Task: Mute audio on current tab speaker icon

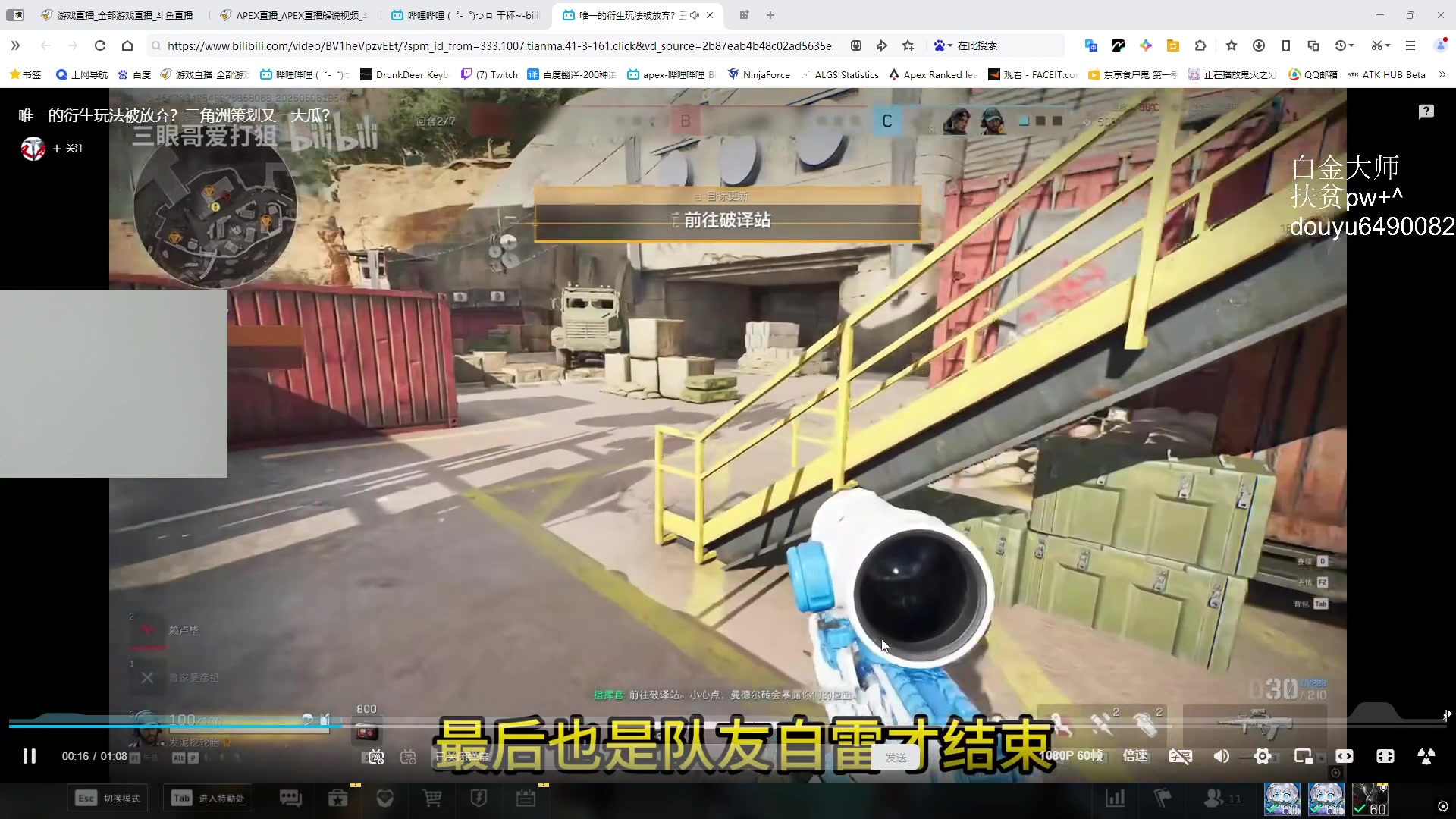Action: [694, 15]
